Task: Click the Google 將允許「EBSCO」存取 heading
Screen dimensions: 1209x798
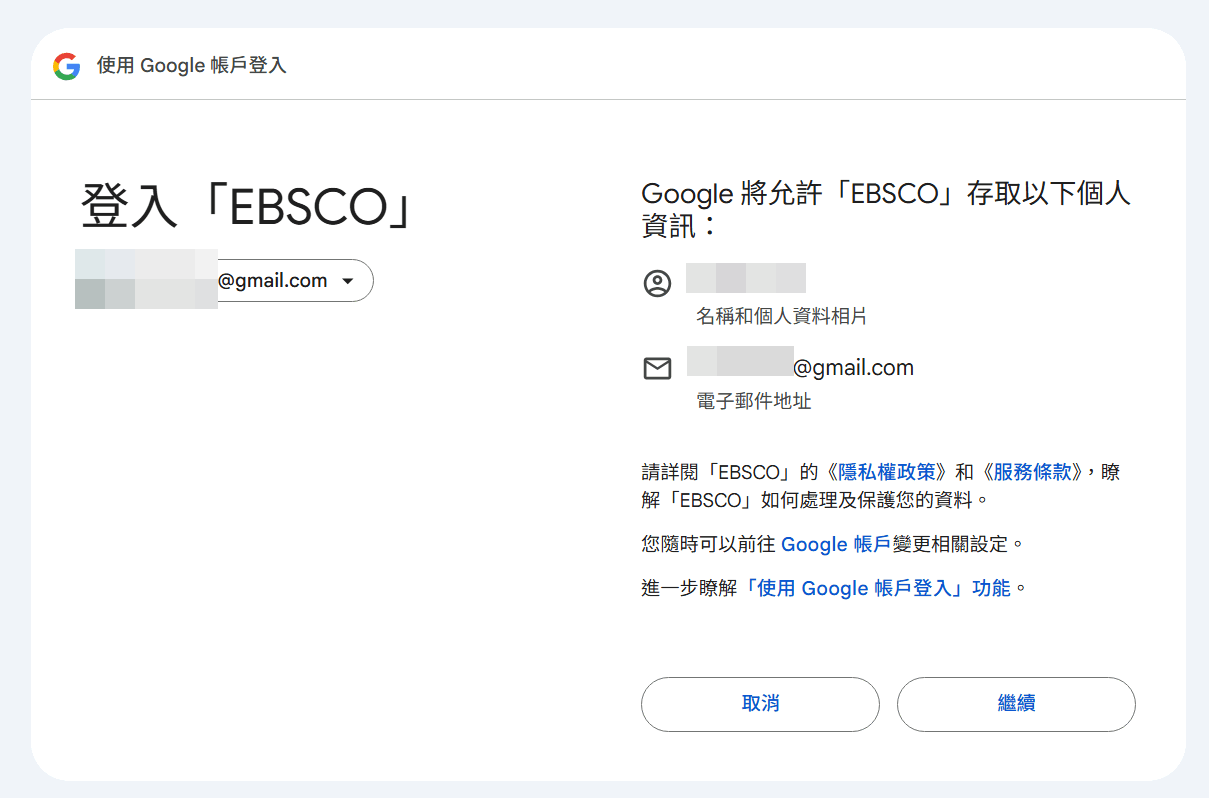Action: (x=885, y=208)
